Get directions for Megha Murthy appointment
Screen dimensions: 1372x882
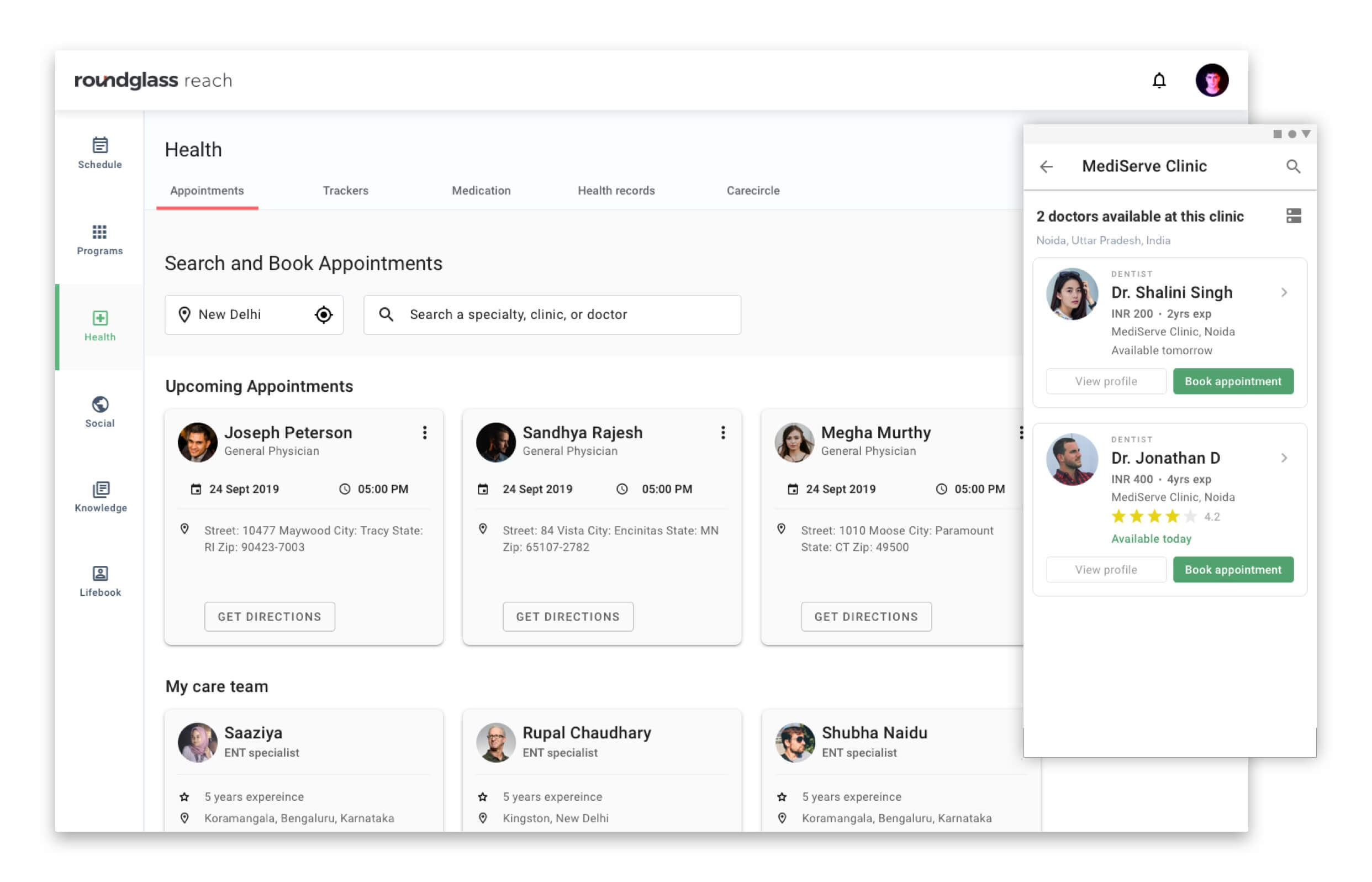coord(866,617)
